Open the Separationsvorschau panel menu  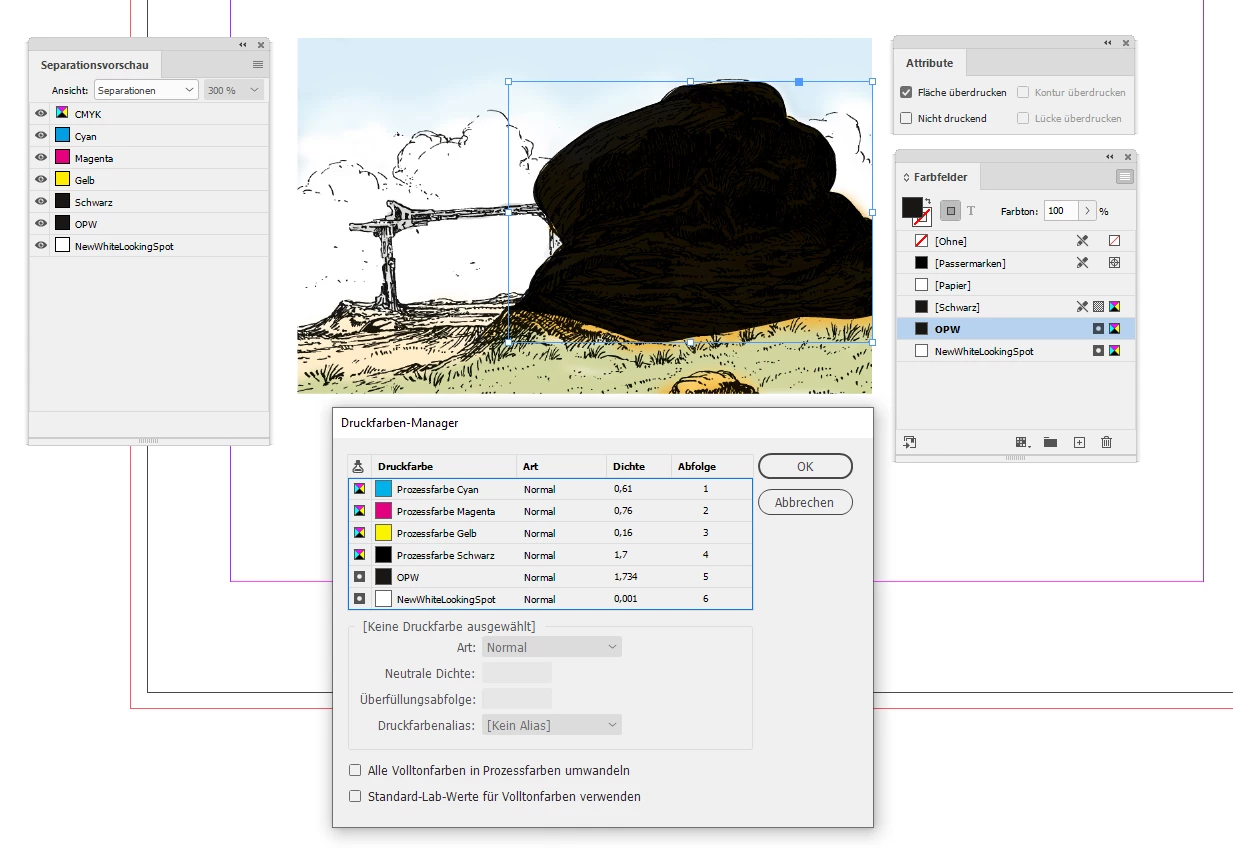coord(258,65)
